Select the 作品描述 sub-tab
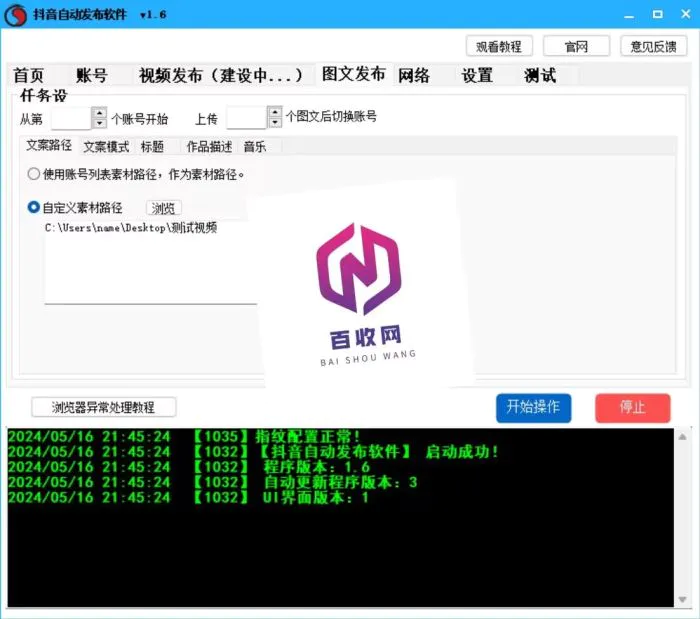Image resolution: width=700 pixels, height=619 pixels. (x=209, y=147)
